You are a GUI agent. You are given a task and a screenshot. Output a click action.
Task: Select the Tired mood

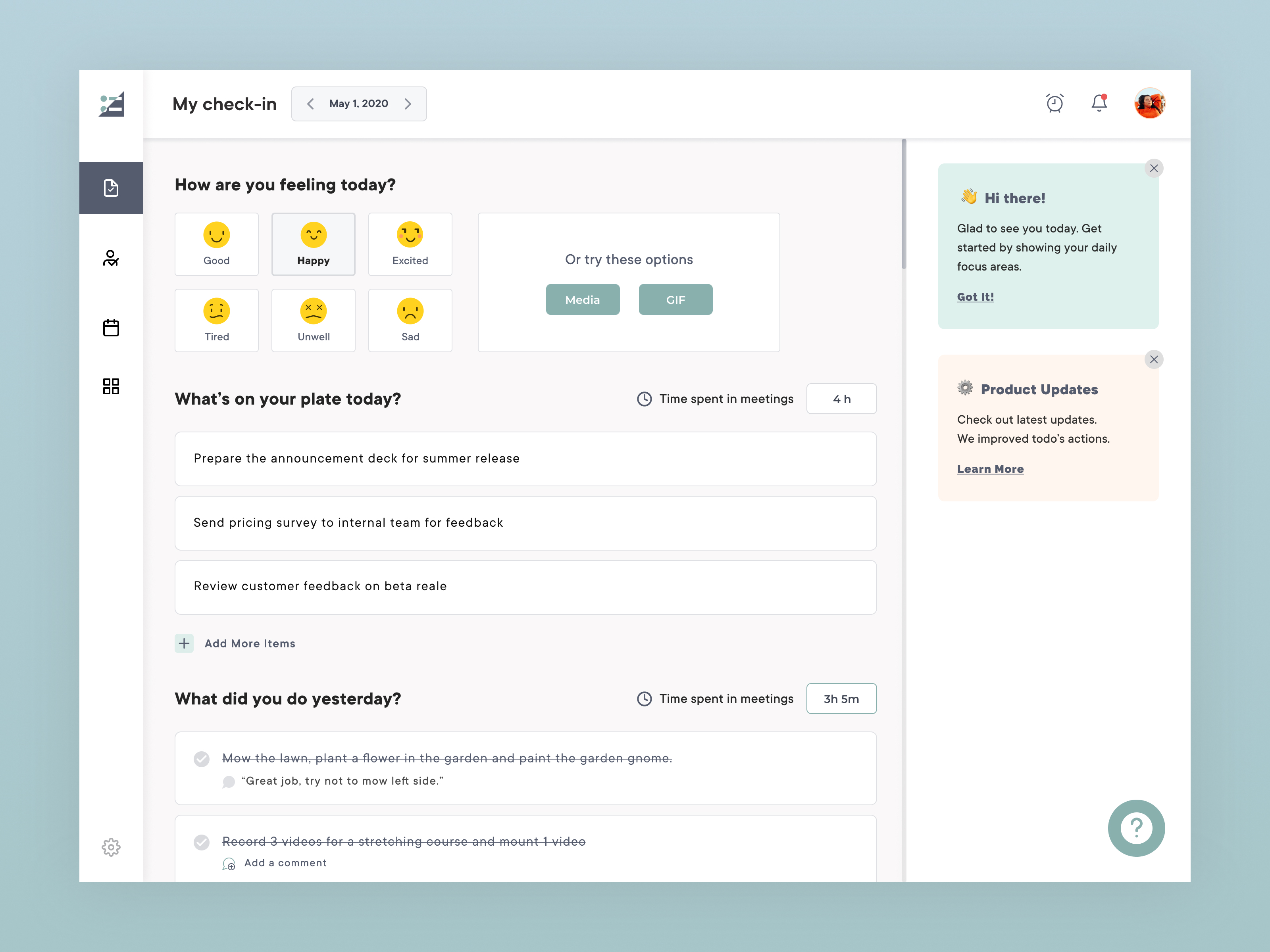[216, 320]
